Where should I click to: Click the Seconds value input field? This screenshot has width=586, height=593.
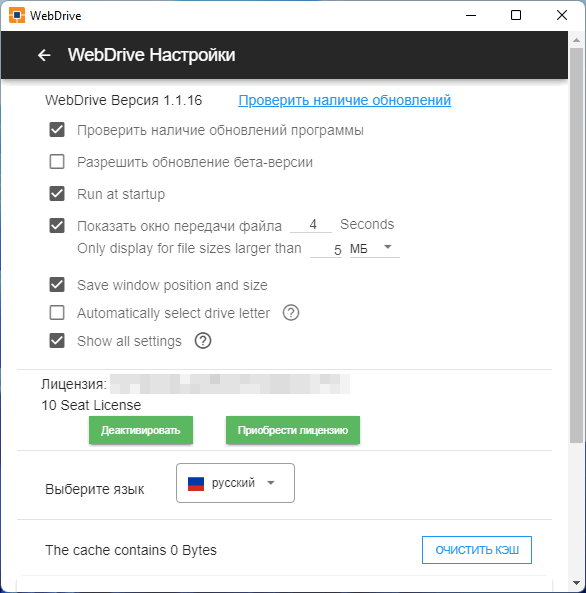(311, 225)
